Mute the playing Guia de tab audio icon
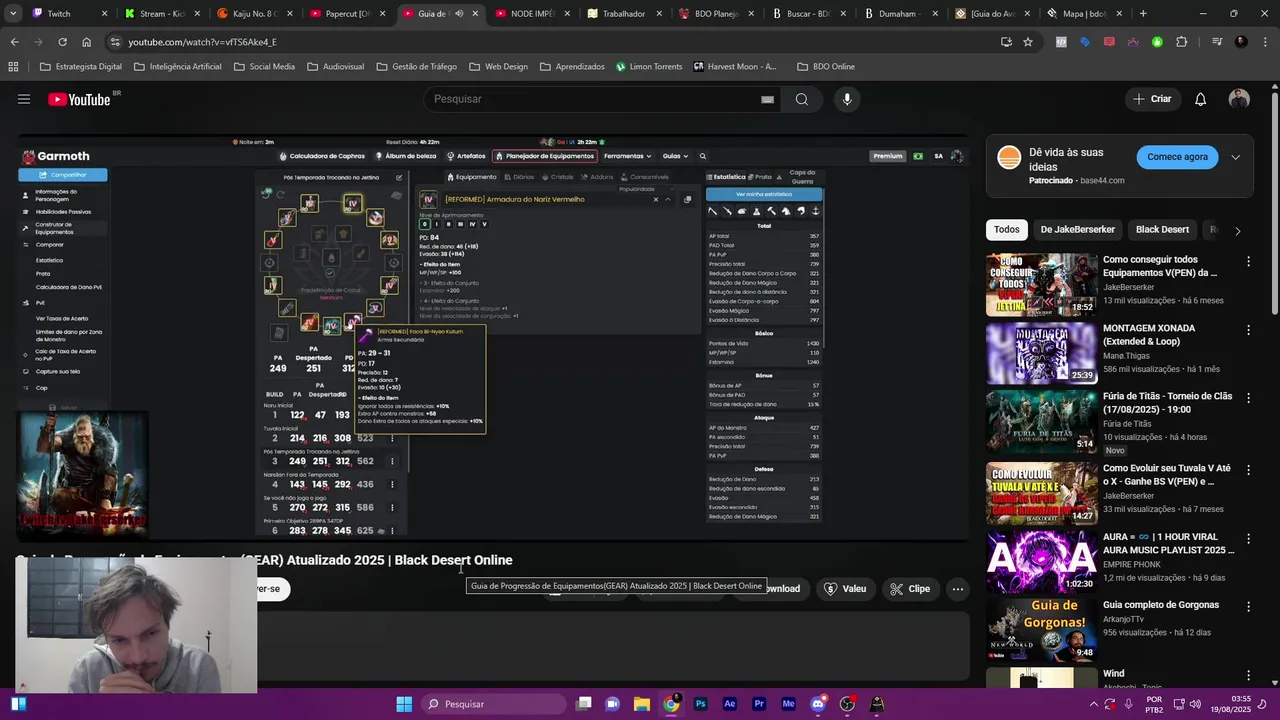Viewport: 1280px width, 720px height. click(x=459, y=14)
